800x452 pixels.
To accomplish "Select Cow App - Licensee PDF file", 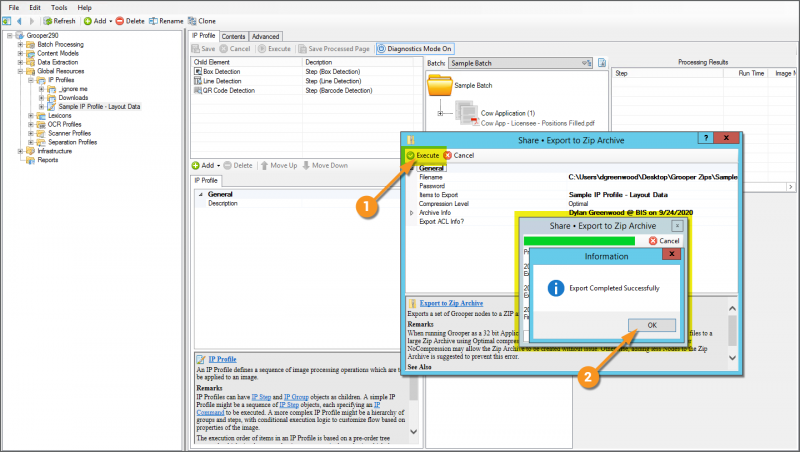I will [x=538, y=123].
